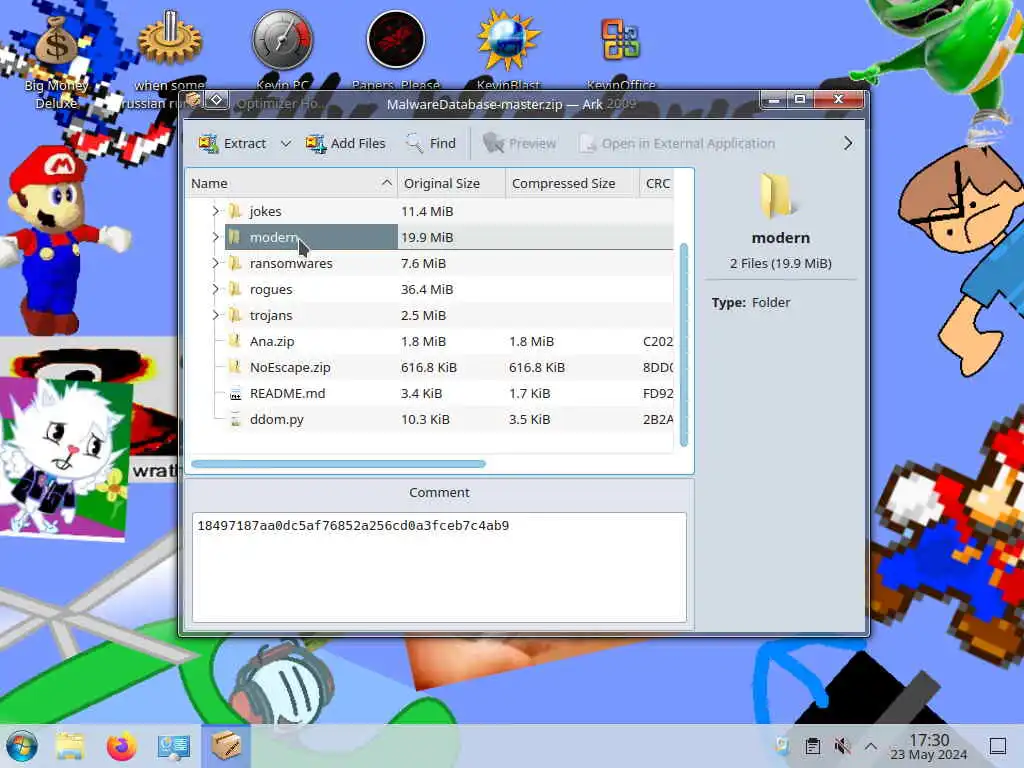Click the 616.8 KiB compressed size cell
The width and height of the screenshot is (1024, 768).
[537, 367]
